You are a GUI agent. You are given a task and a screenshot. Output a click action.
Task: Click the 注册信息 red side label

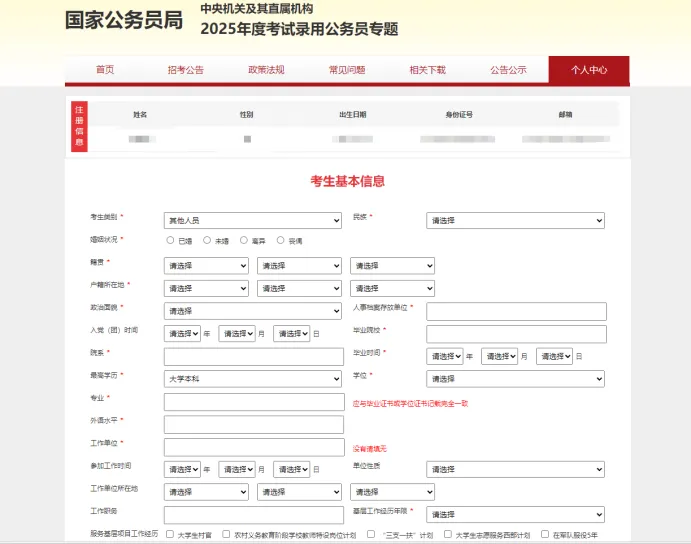[80, 126]
